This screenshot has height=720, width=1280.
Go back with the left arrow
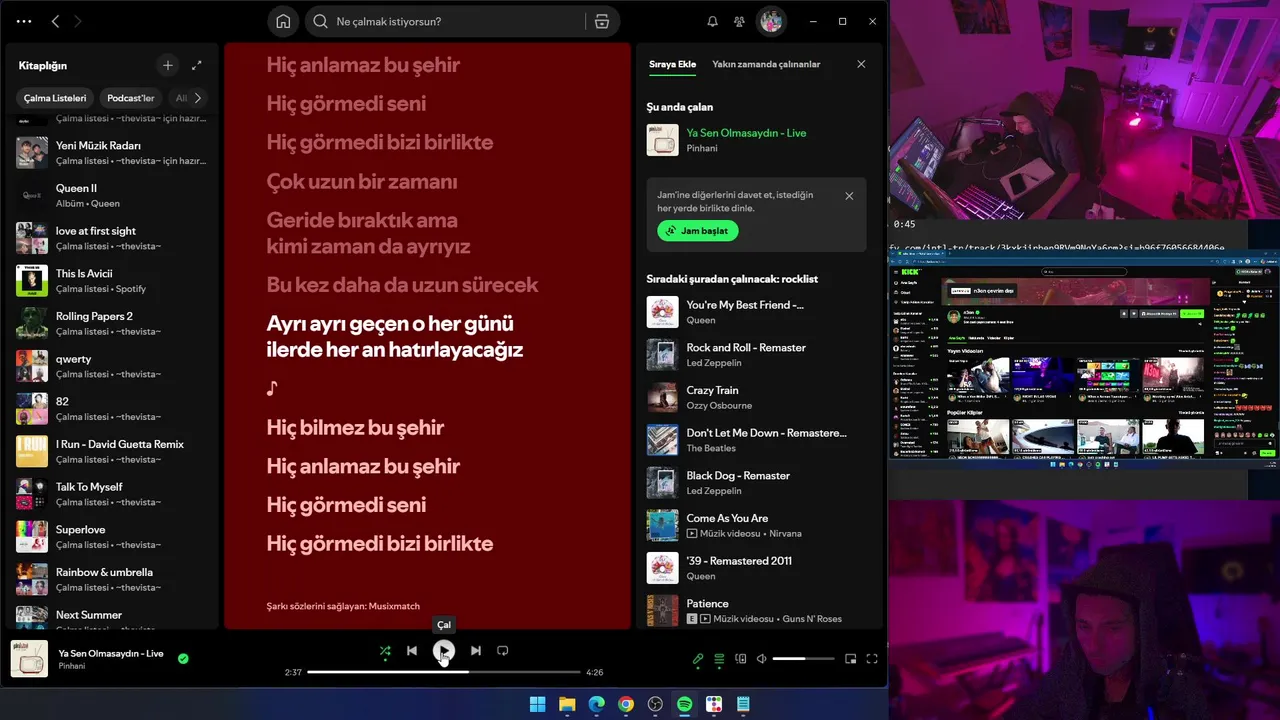(x=55, y=21)
